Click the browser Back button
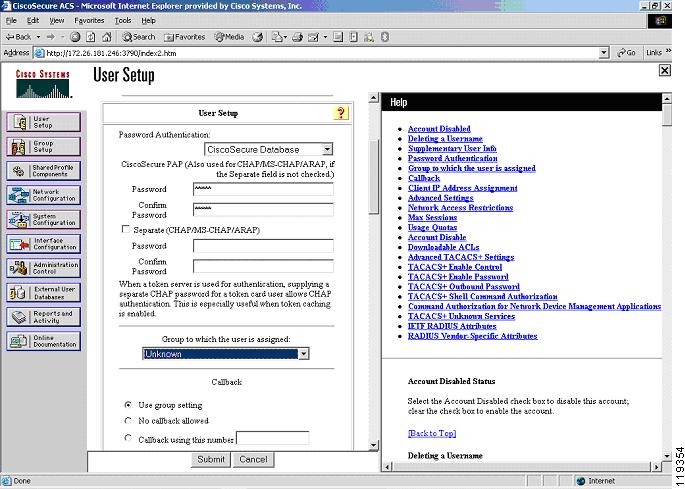685x489 pixels. [18, 37]
